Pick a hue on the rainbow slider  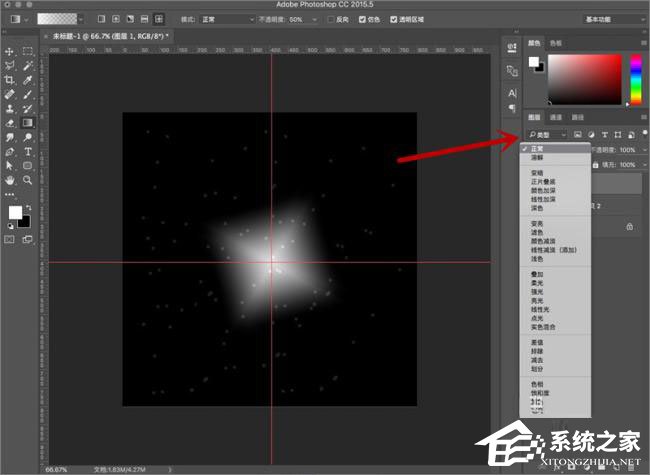(636, 79)
